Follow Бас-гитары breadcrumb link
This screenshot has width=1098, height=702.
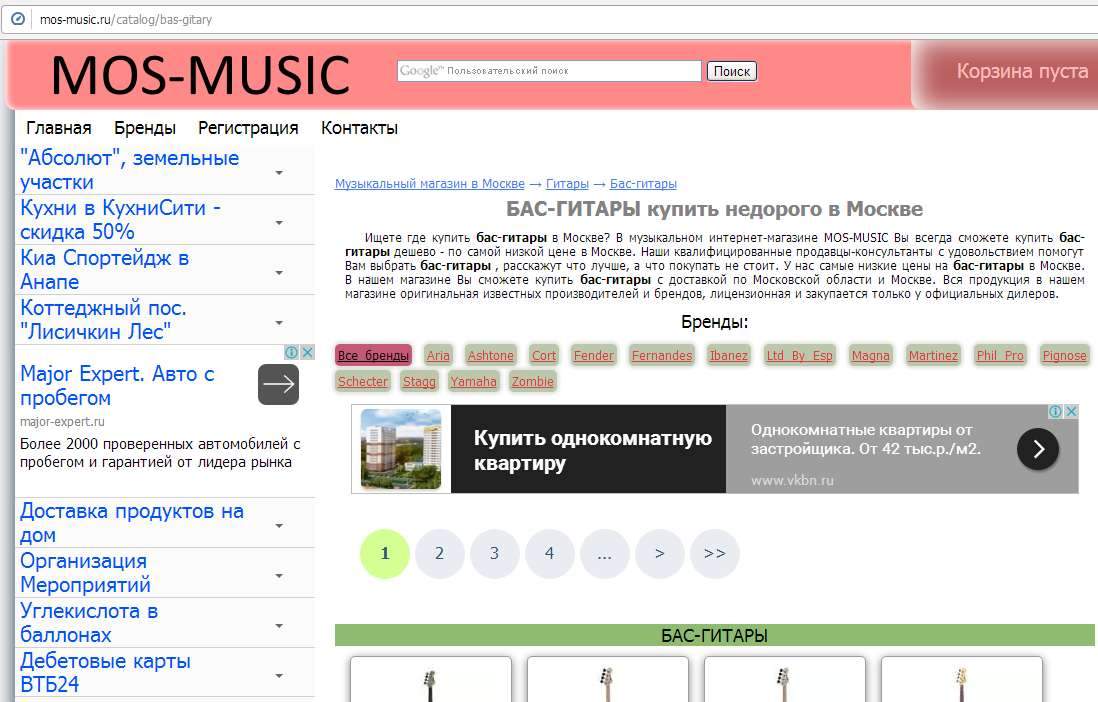tap(643, 184)
